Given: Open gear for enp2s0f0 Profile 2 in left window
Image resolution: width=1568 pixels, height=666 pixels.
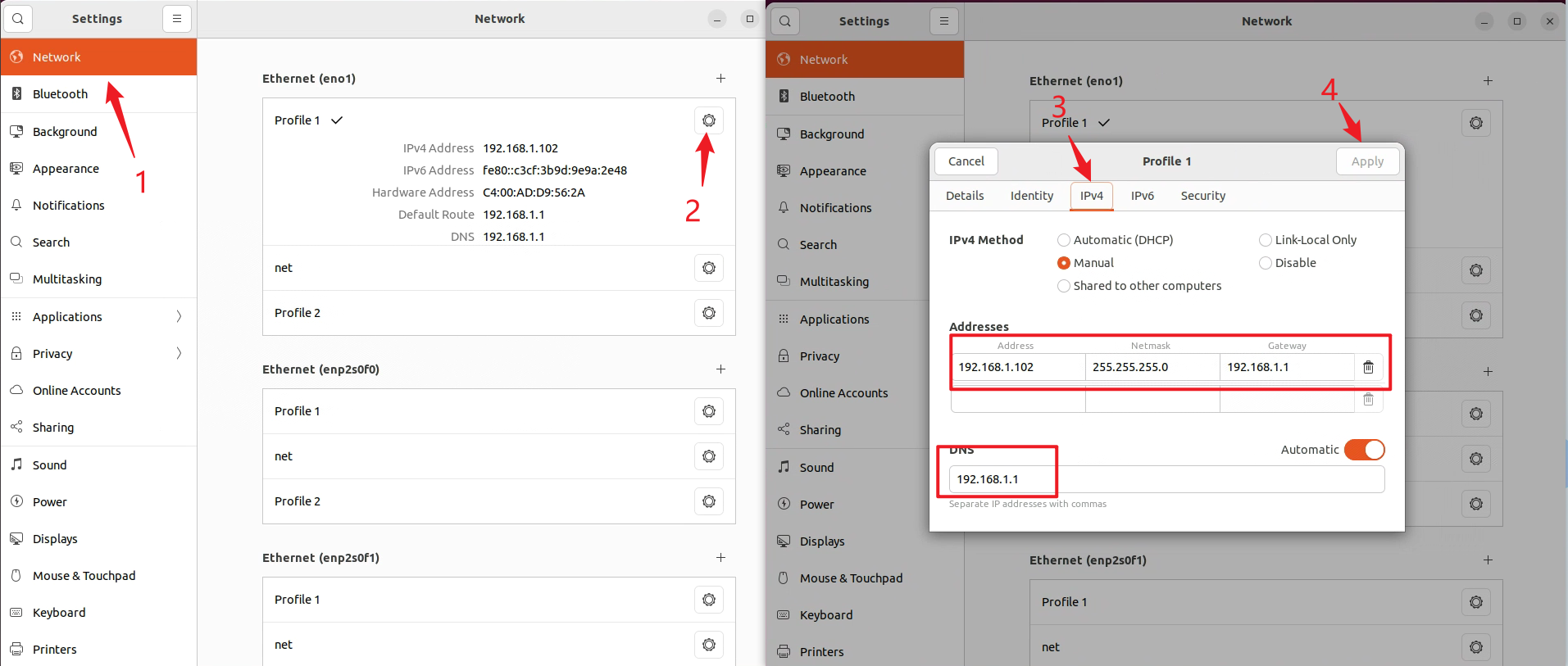Looking at the screenshot, I should [709, 501].
